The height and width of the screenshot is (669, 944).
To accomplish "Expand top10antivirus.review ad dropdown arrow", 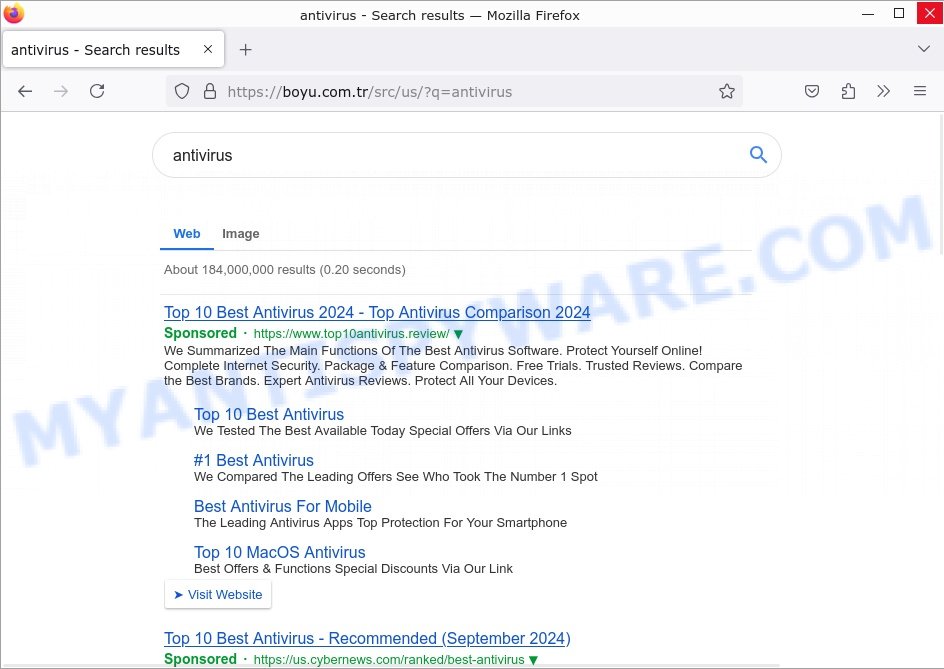I will tap(458, 334).
